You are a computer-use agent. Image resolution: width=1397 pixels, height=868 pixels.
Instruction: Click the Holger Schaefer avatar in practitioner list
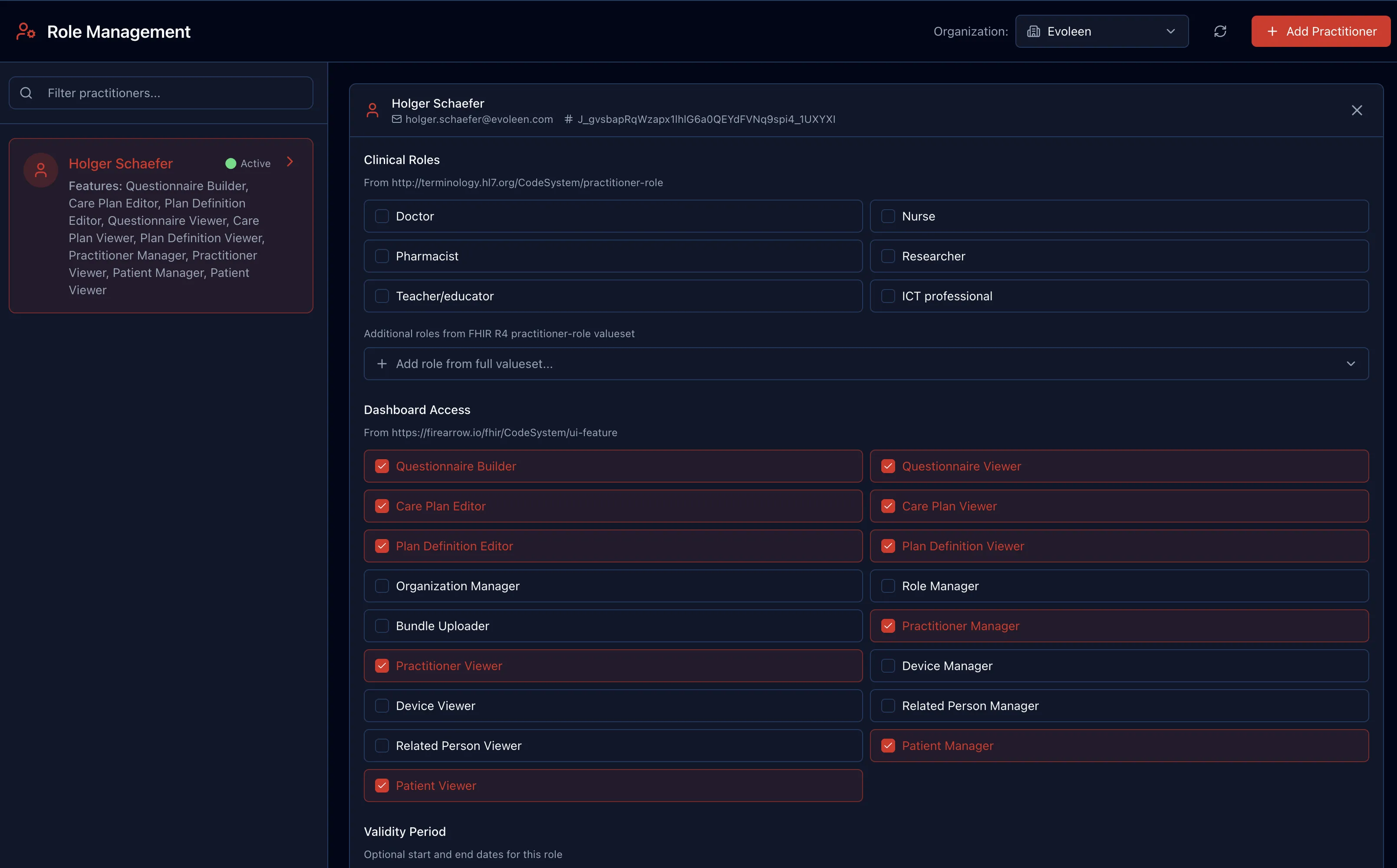tap(41, 170)
